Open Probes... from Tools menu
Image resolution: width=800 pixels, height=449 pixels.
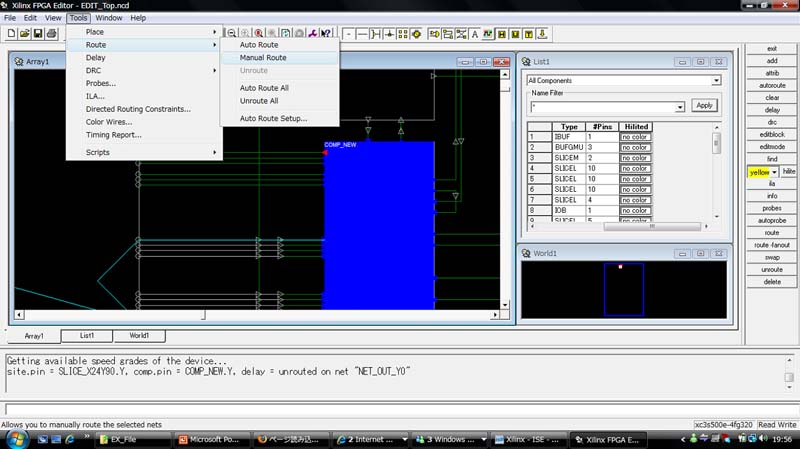(x=101, y=83)
